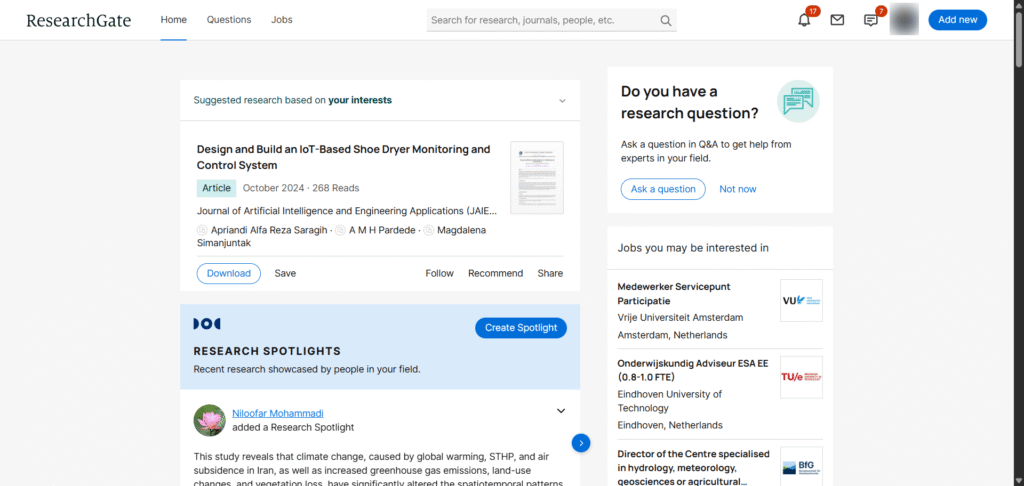
Task: Click the Ask a question button
Action: pos(663,189)
